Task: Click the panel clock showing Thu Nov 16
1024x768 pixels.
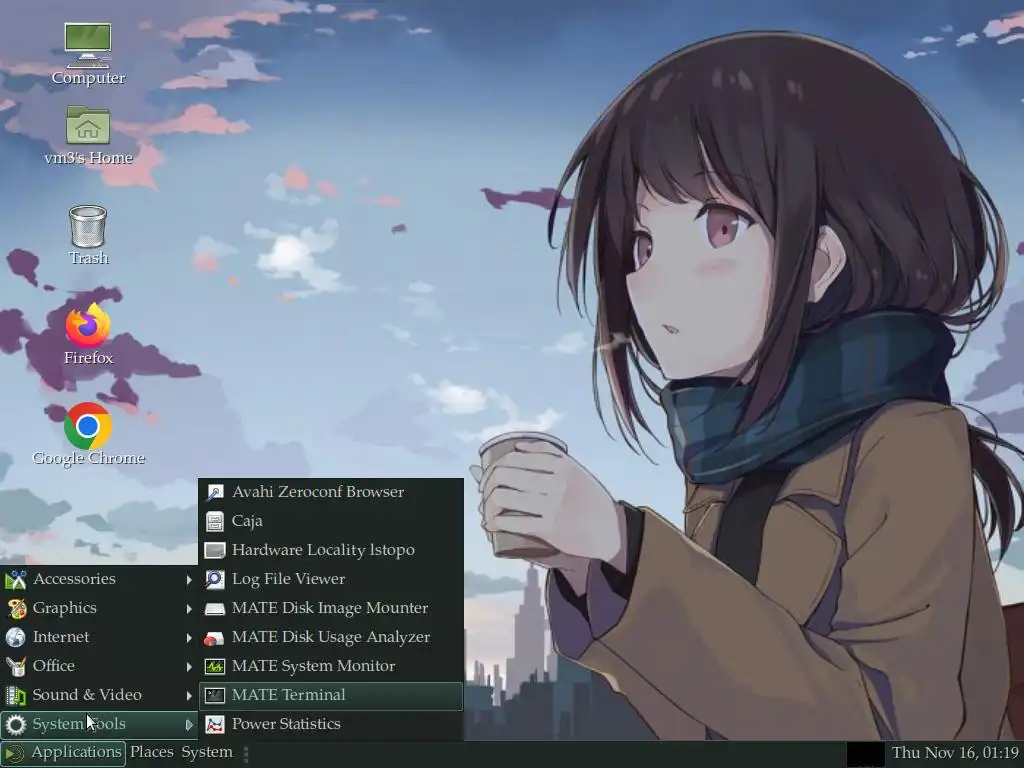Action: [x=955, y=753]
